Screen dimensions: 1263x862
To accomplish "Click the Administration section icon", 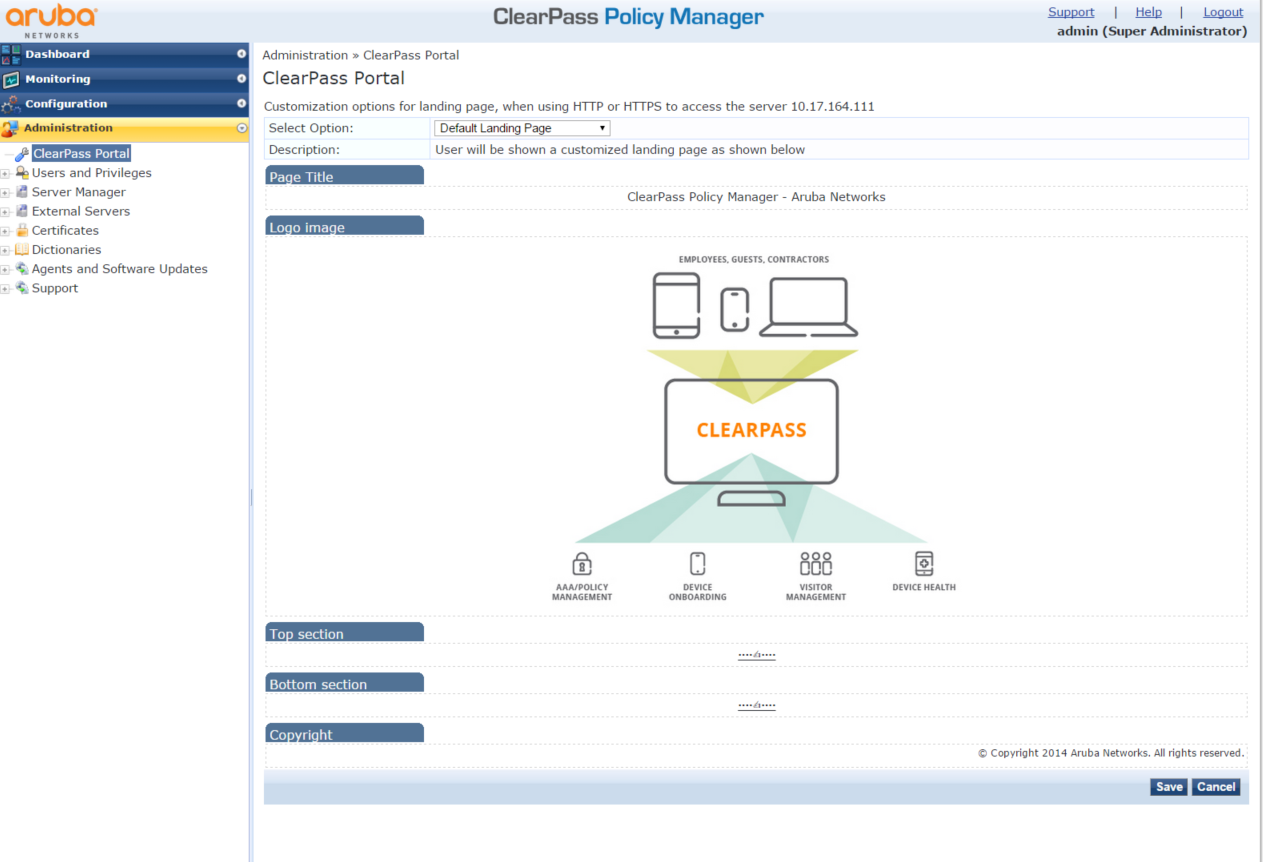I will [x=11, y=128].
